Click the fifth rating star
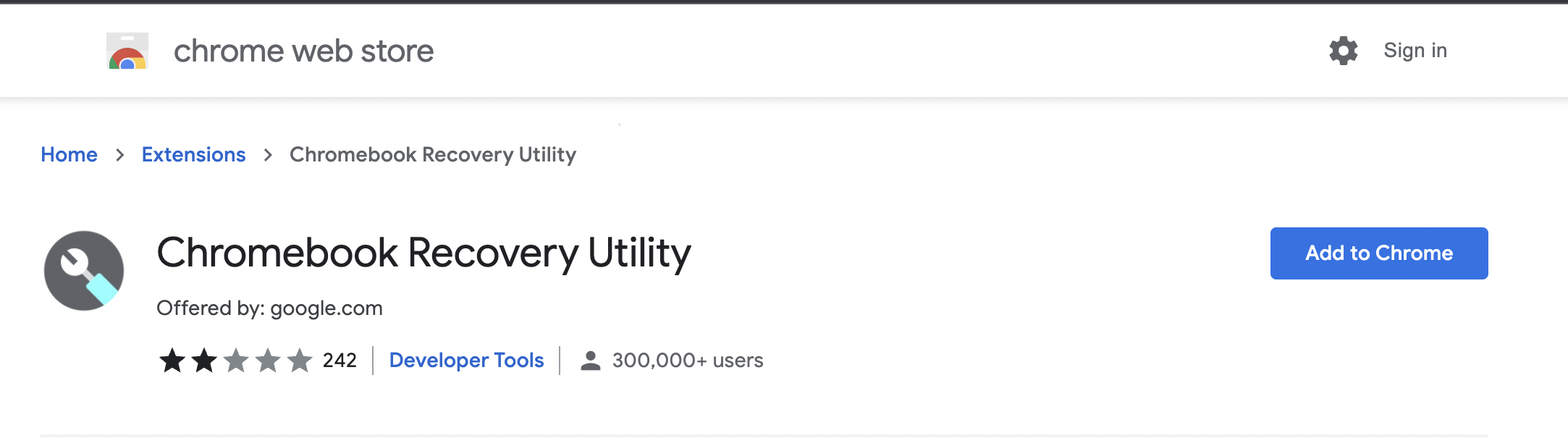Screen dimensions: 1568x446 pos(300,360)
